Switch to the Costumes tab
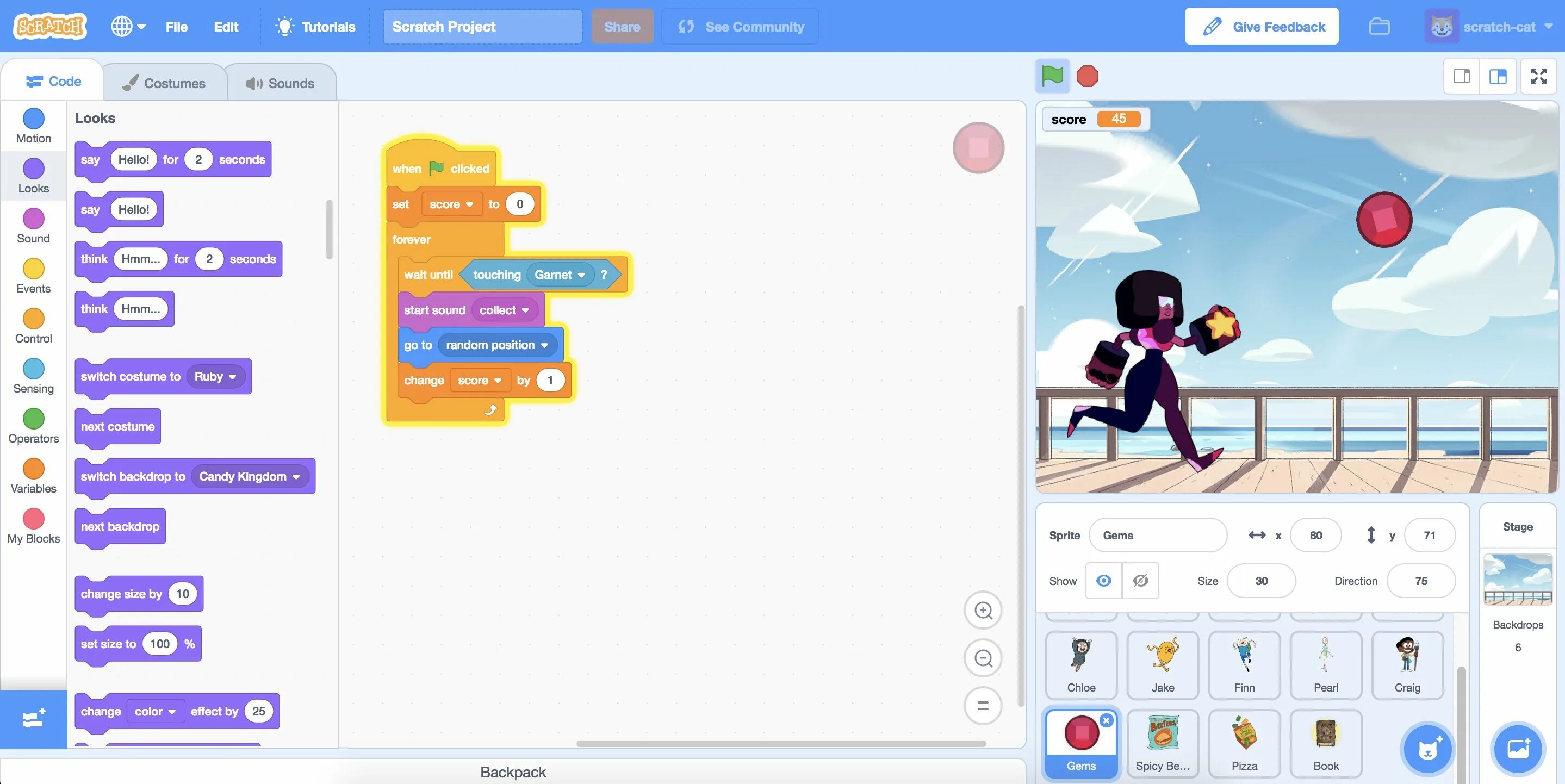The width and height of the screenshot is (1565, 784). pyautogui.click(x=164, y=83)
